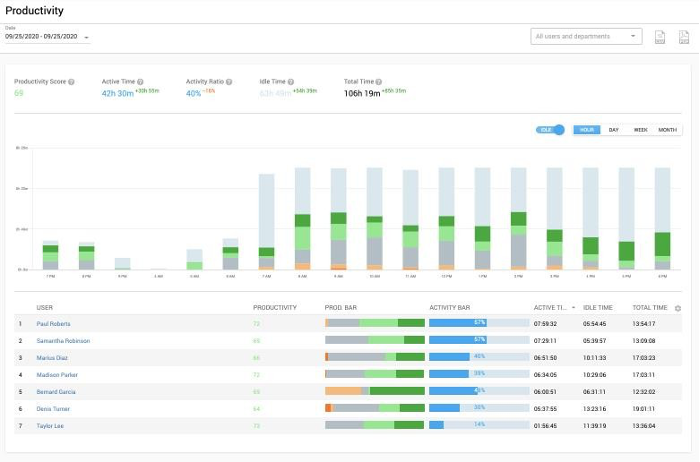Sort table by TOTAL TIME column
Image resolution: width=700 pixels, height=462 pixels.
[x=650, y=308]
